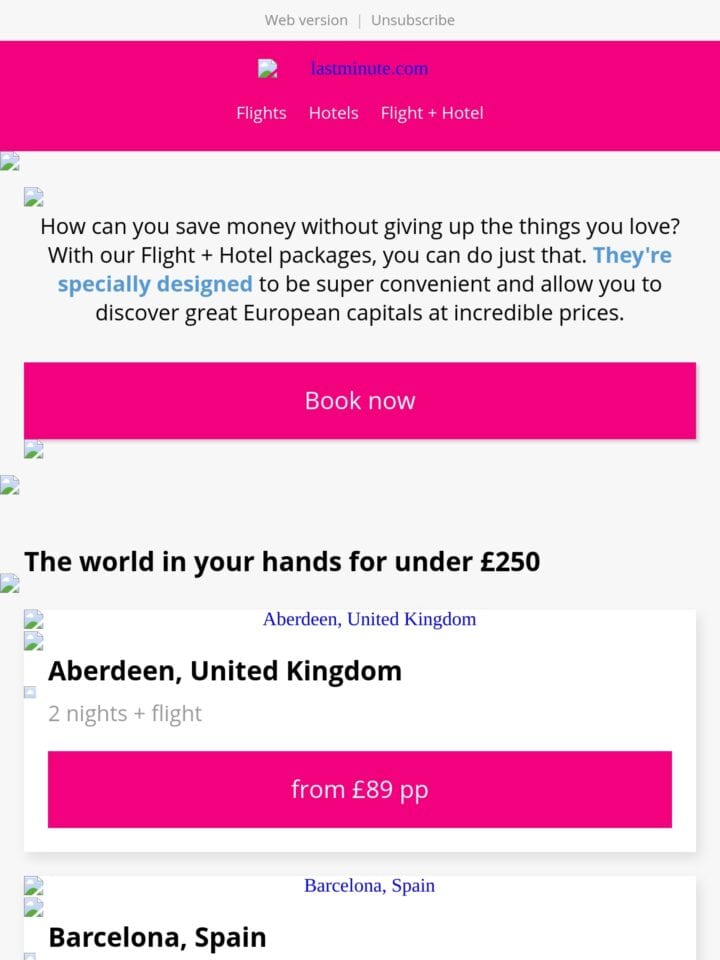Click the broken image at Barcelona card top-left

(34, 885)
